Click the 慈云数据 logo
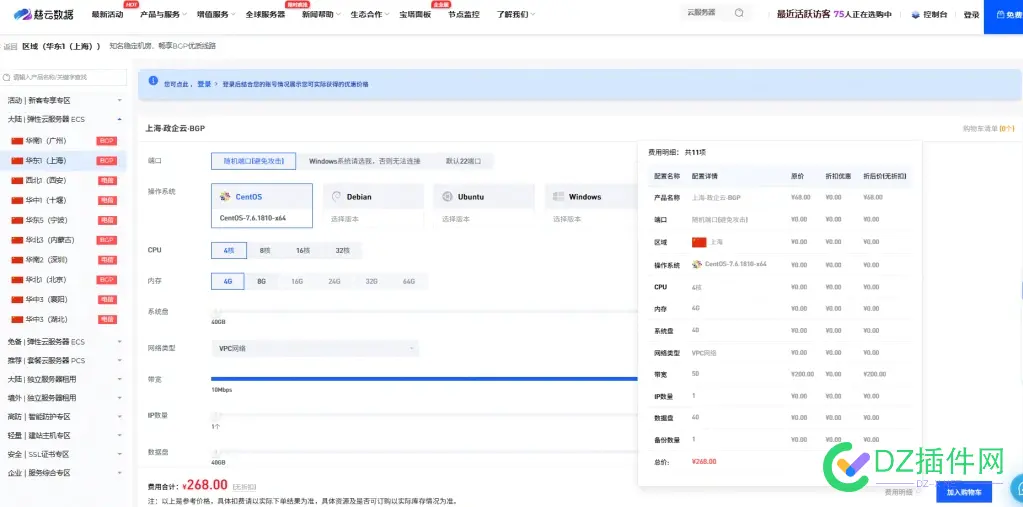Viewport: 1023px width, 507px height. (x=44, y=14)
